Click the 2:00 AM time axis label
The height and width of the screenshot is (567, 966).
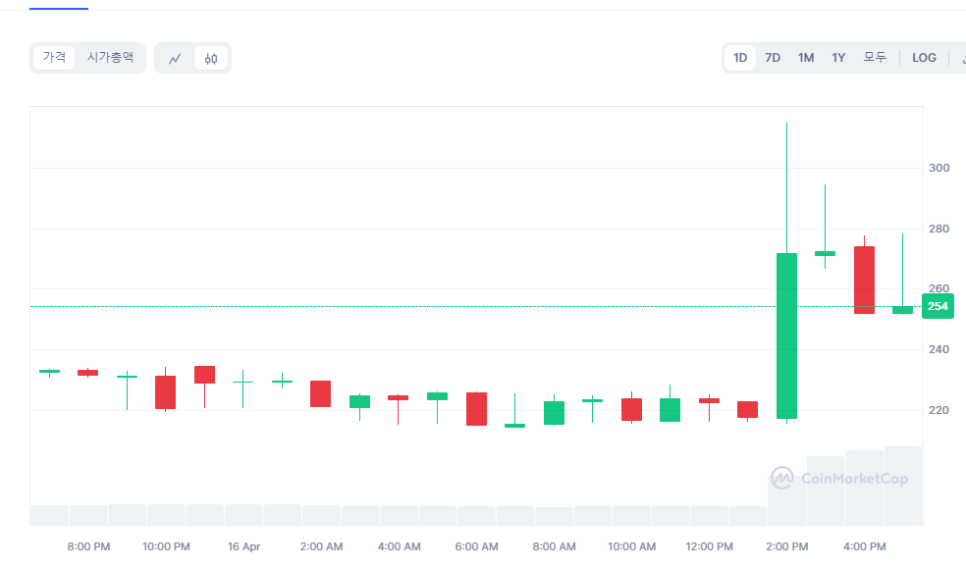coord(322,547)
